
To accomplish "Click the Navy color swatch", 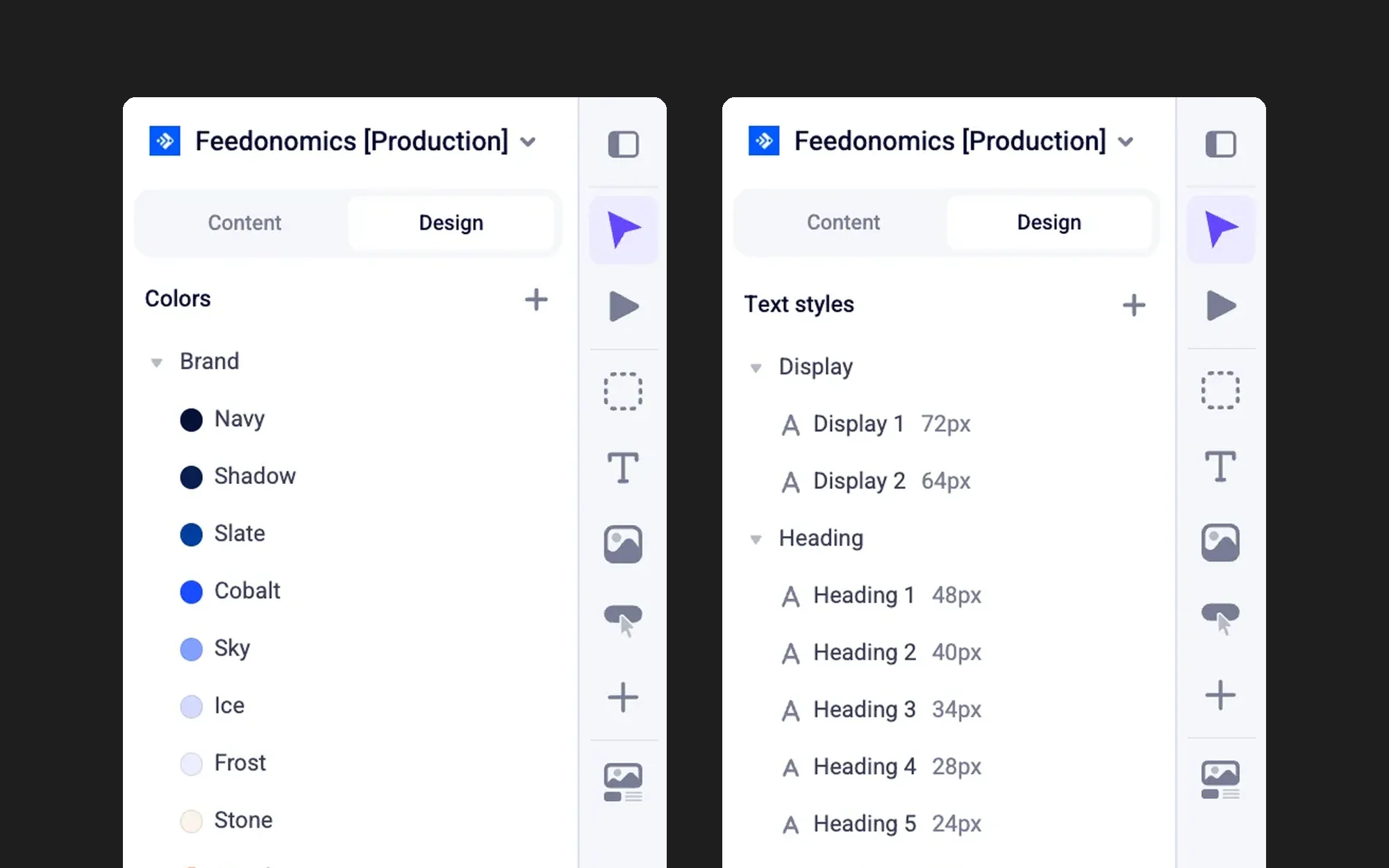I will pyautogui.click(x=191, y=420).
